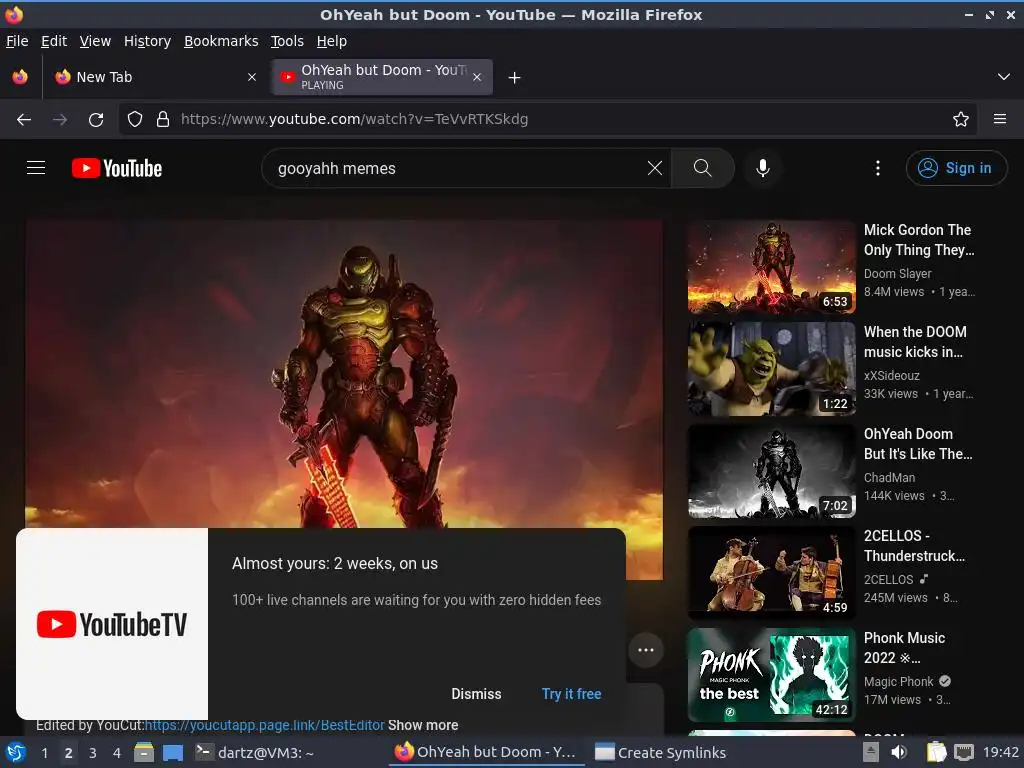1024x768 pixels.
Task: Click the Magic Phonk channel name
Action: [x=899, y=681]
